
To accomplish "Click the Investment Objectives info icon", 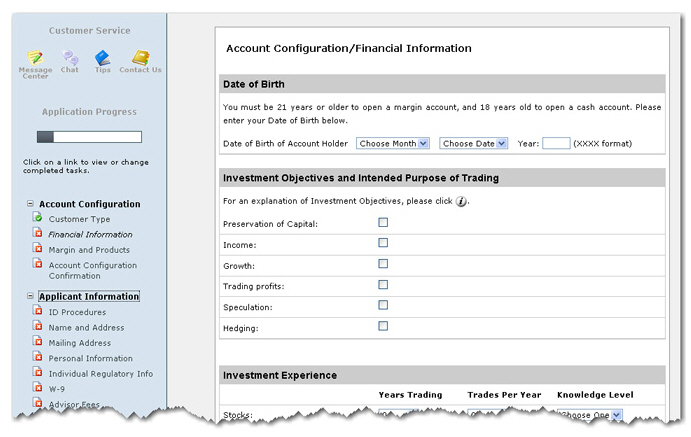I will [461, 201].
